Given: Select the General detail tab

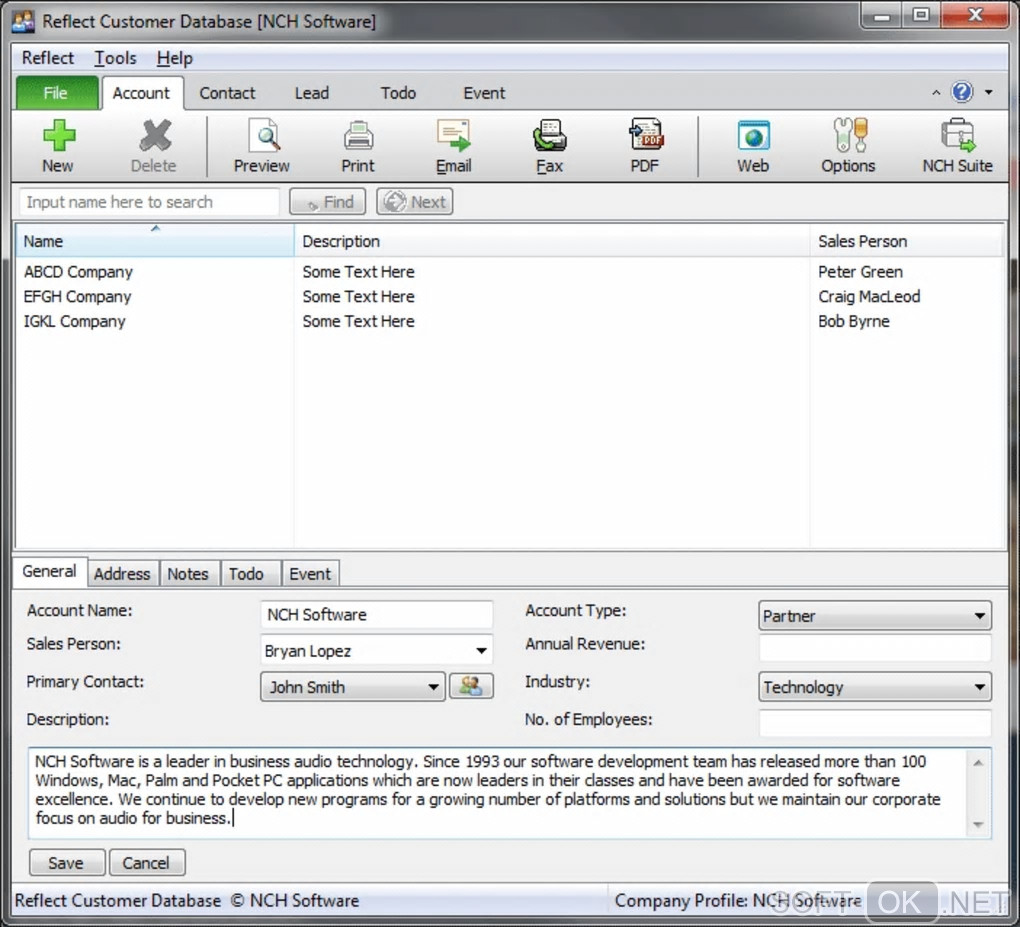Looking at the screenshot, I should pyautogui.click(x=49, y=571).
